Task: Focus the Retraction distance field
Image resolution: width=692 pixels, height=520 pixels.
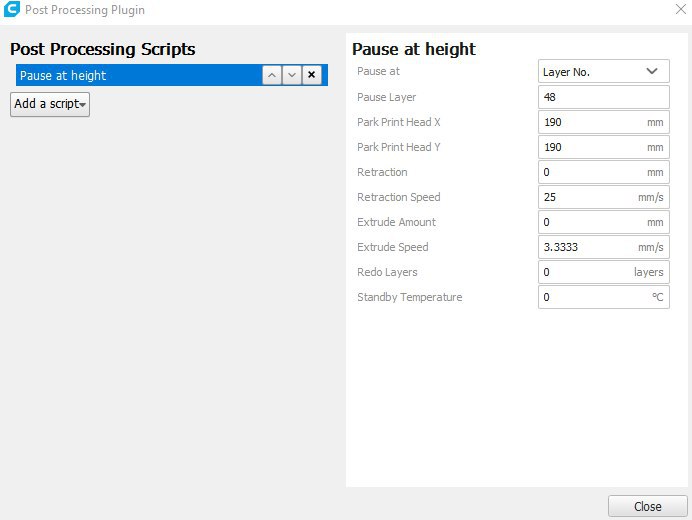Action: click(x=590, y=172)
